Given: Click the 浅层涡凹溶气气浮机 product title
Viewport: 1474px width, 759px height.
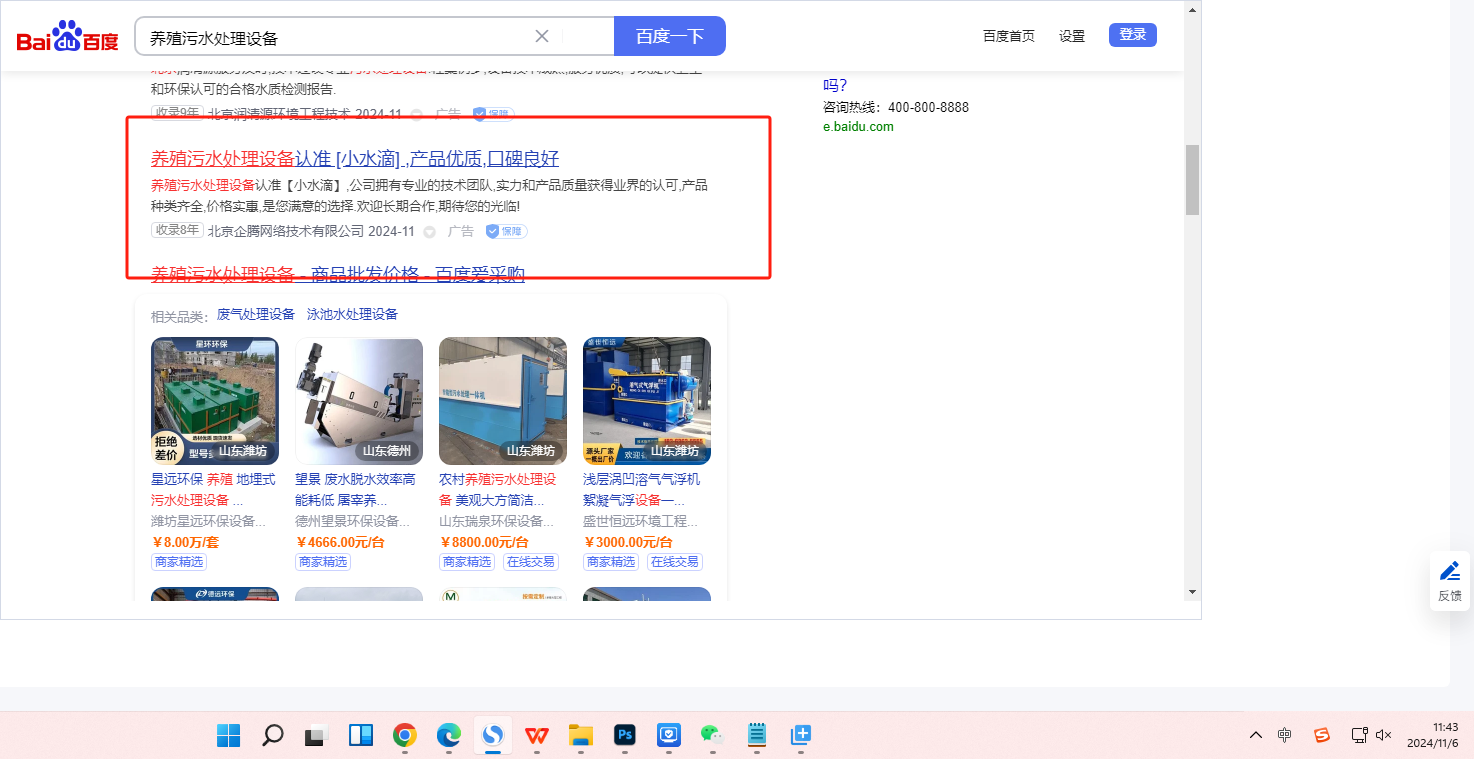Looking at the screenshot, I should pos(642,489).
